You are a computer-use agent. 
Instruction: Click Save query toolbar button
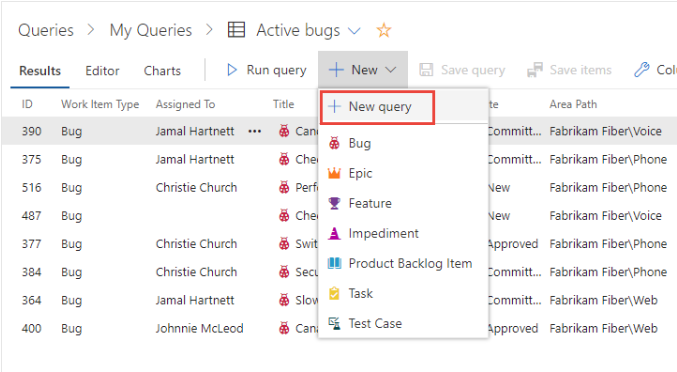(x=462, y=70)
